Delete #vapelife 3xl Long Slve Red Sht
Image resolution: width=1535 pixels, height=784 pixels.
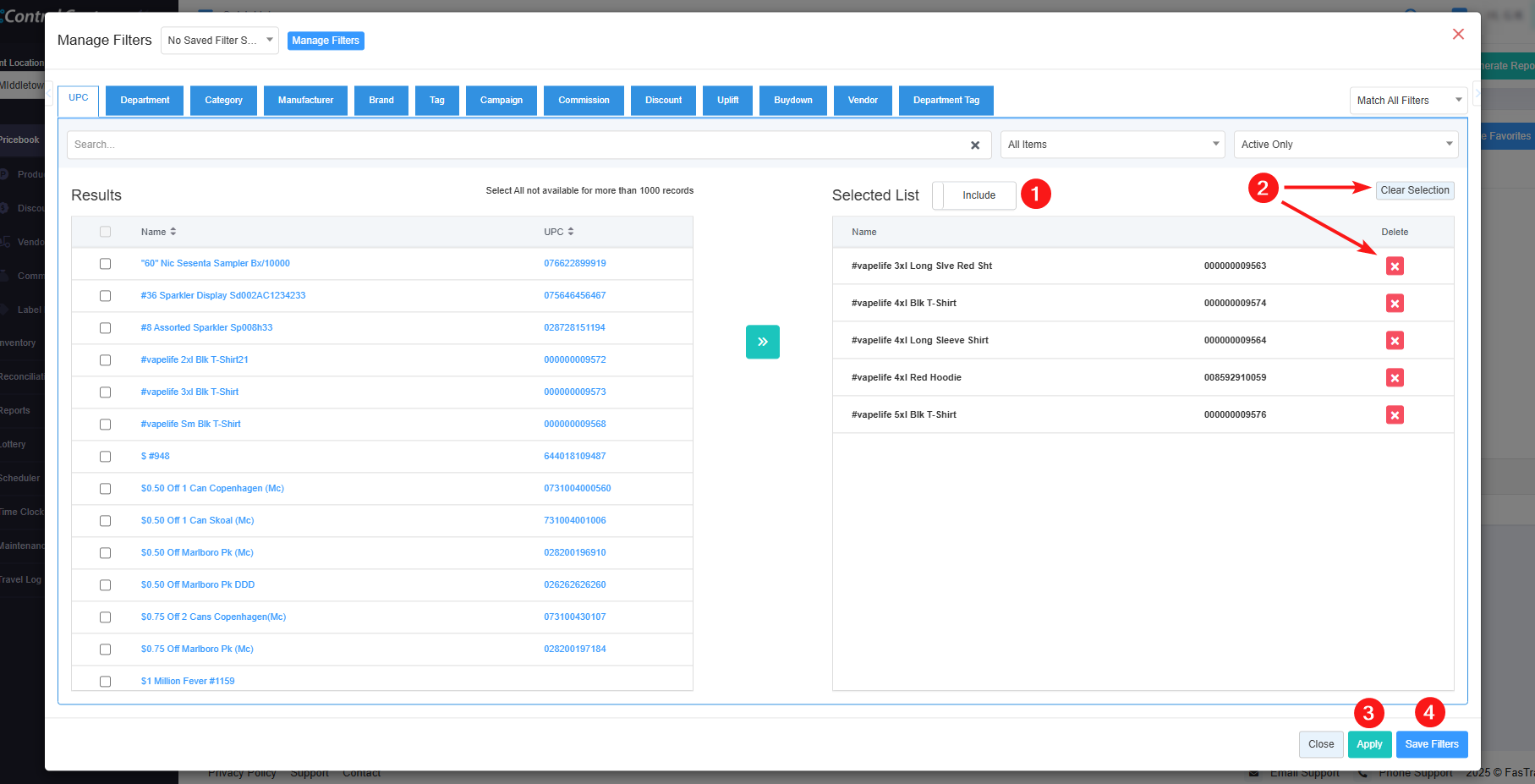point(1395,266)
